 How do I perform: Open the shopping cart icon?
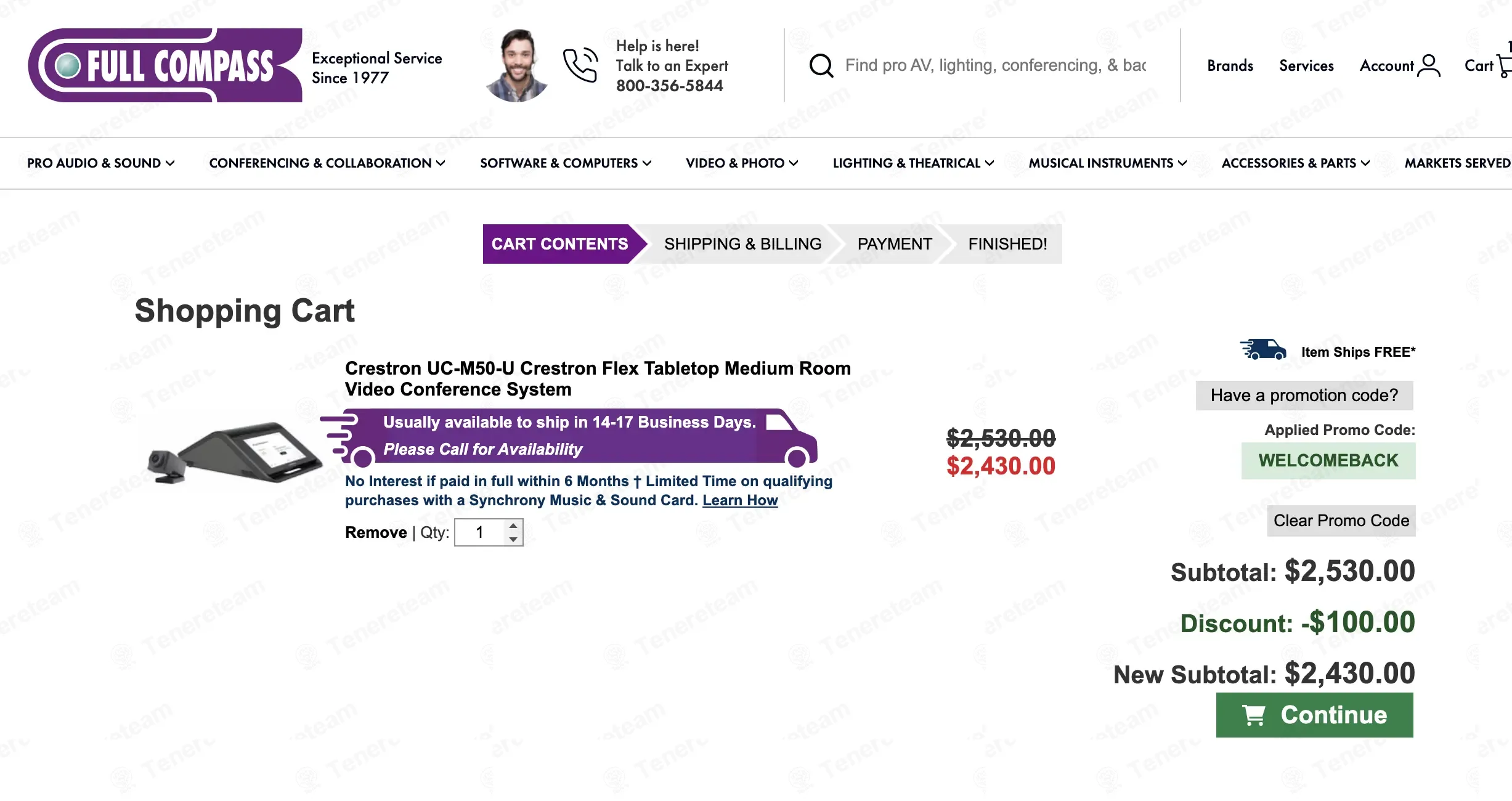tap(1503, 65)
